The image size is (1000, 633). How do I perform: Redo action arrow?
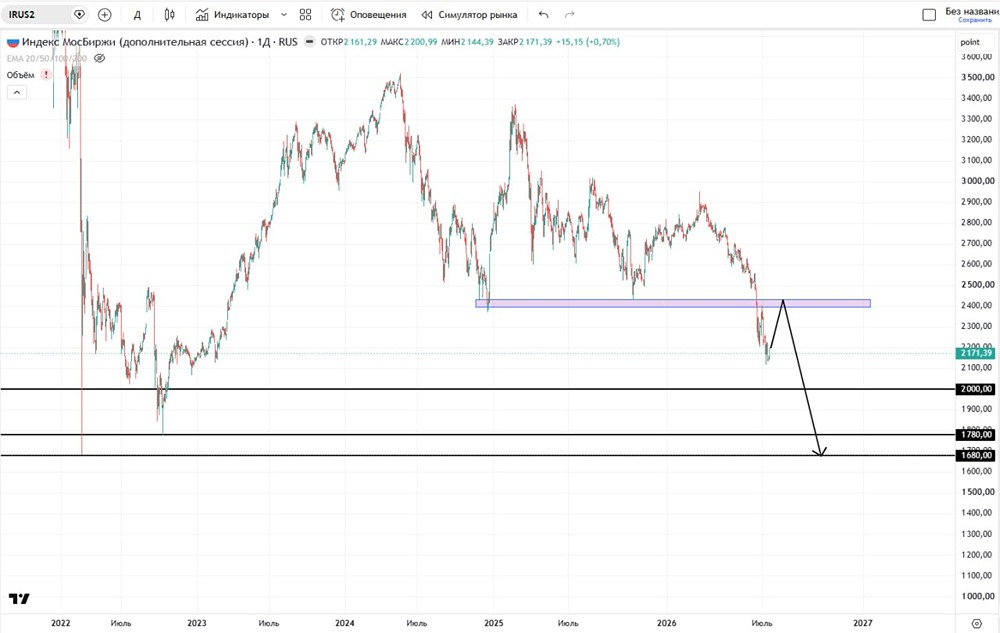tap(570, 15)
